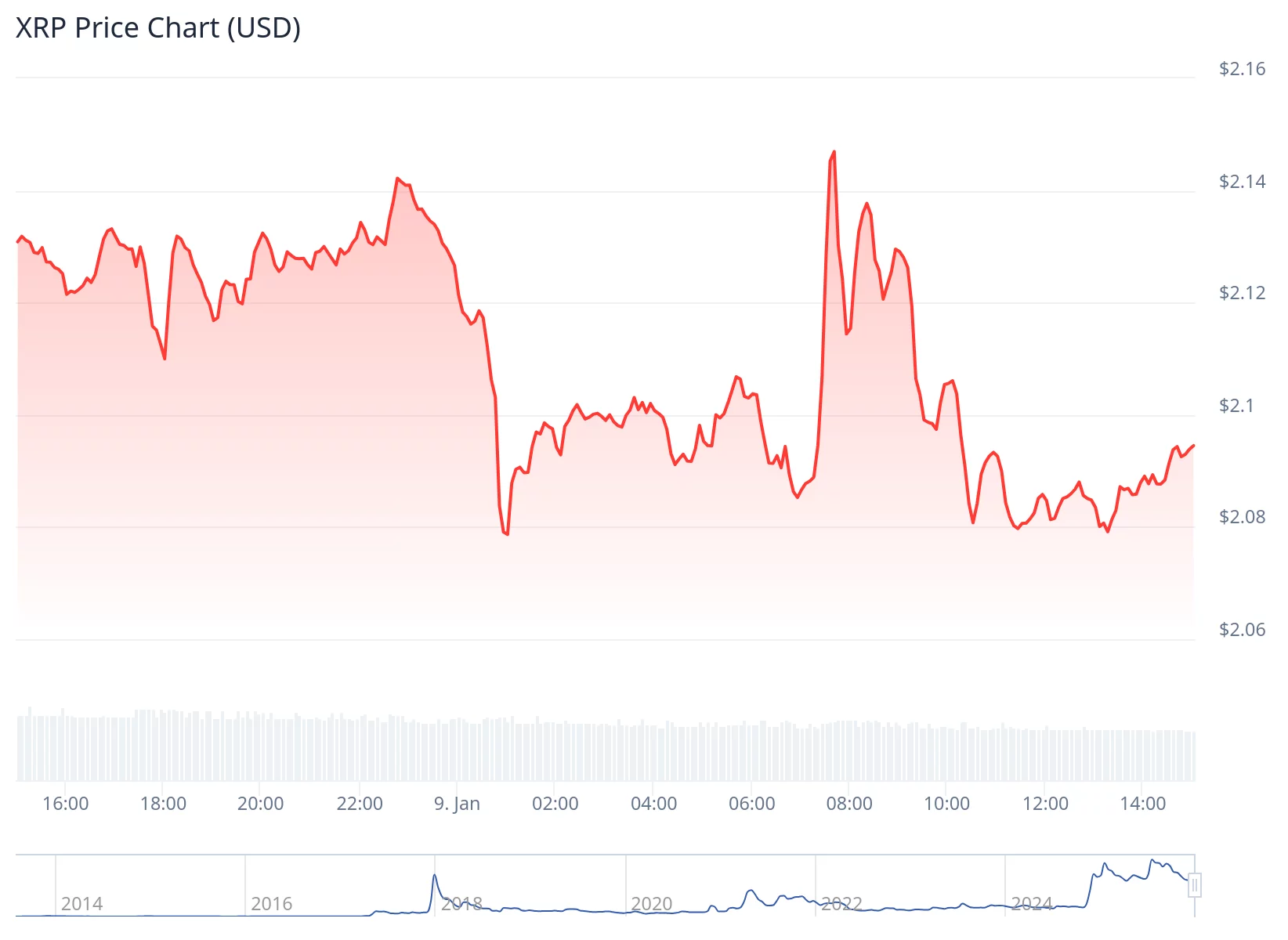Image resolution: width=1288 pixels, height=940 pixels.
Task: Click the 12:00 time axis label
Action: (1045, 804)
